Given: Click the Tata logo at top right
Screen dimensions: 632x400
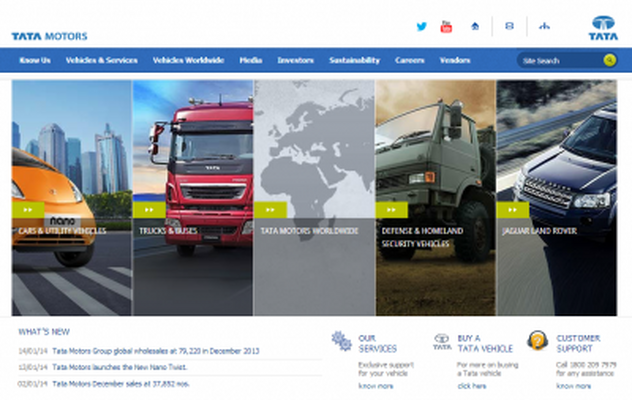Looking at the screenshot, I should click(603, 28).
